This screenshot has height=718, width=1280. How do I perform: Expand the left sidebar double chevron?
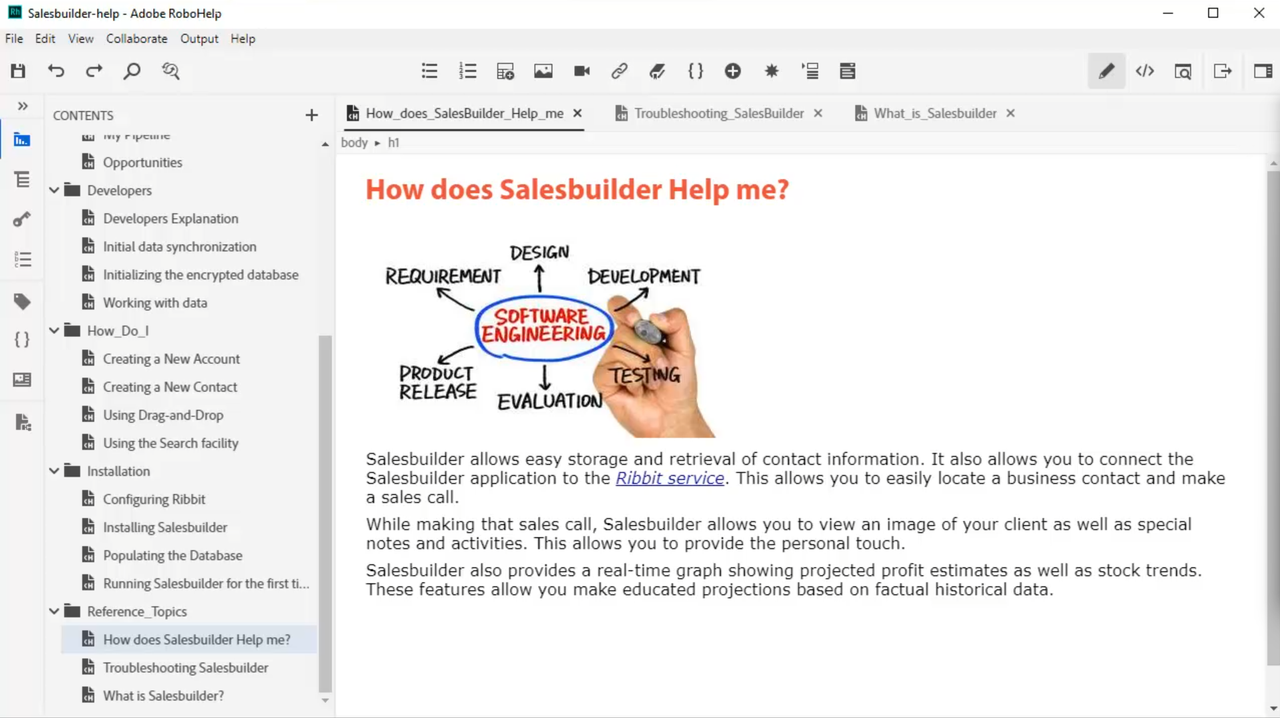coord(22,106)
